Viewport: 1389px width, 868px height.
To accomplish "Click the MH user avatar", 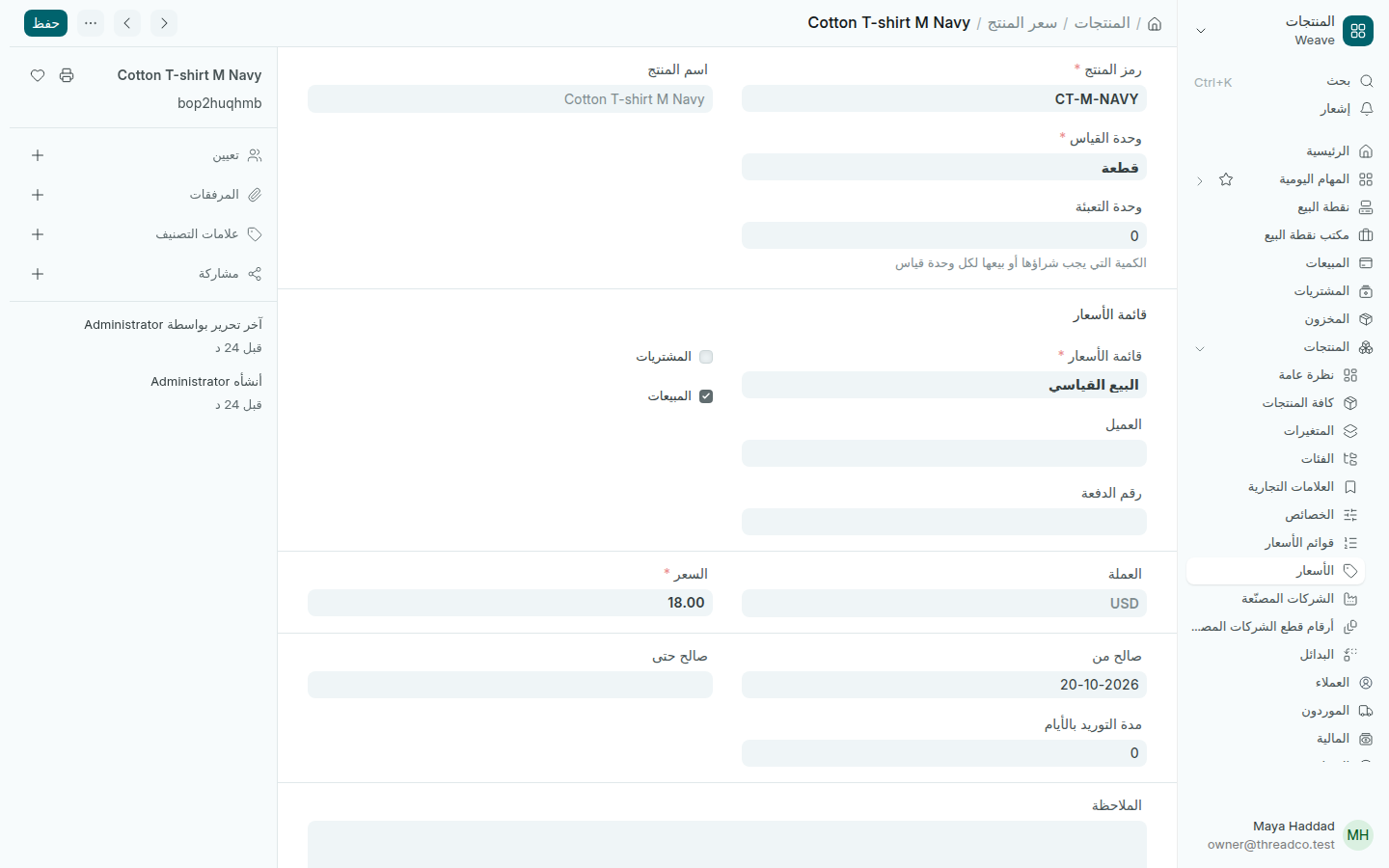I will point(1358,835).
